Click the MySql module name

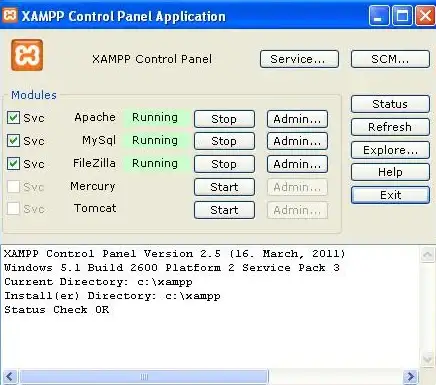[x=99, y=140]
